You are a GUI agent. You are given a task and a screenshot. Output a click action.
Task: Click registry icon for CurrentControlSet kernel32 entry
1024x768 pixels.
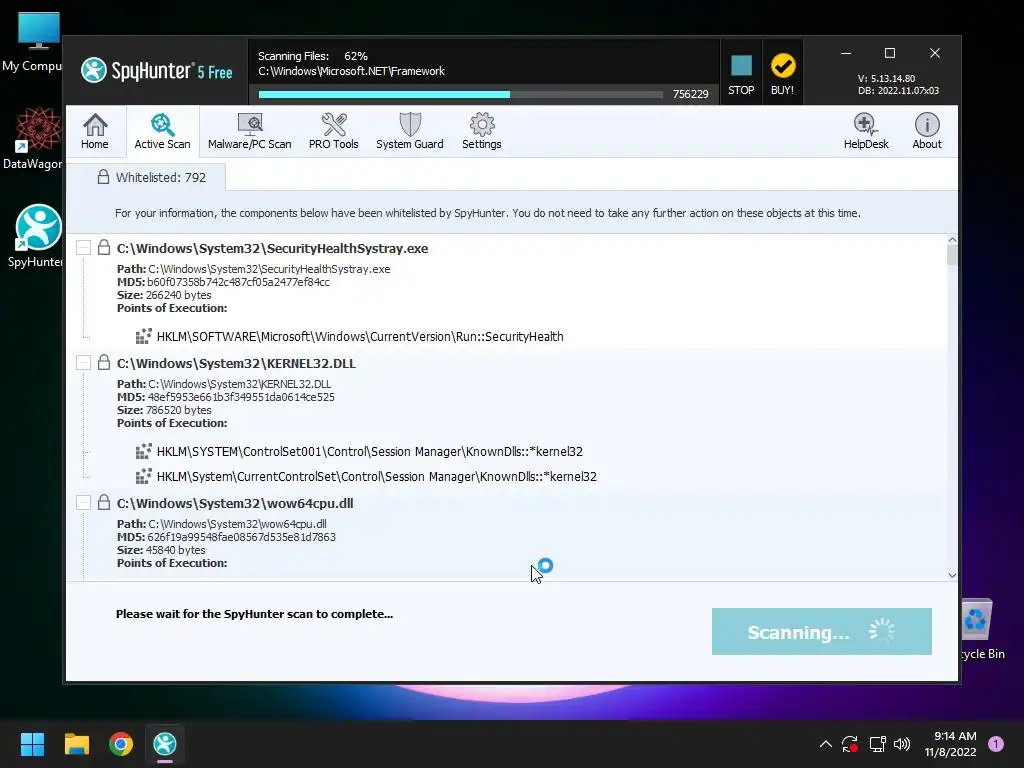[x=144, y=476]
